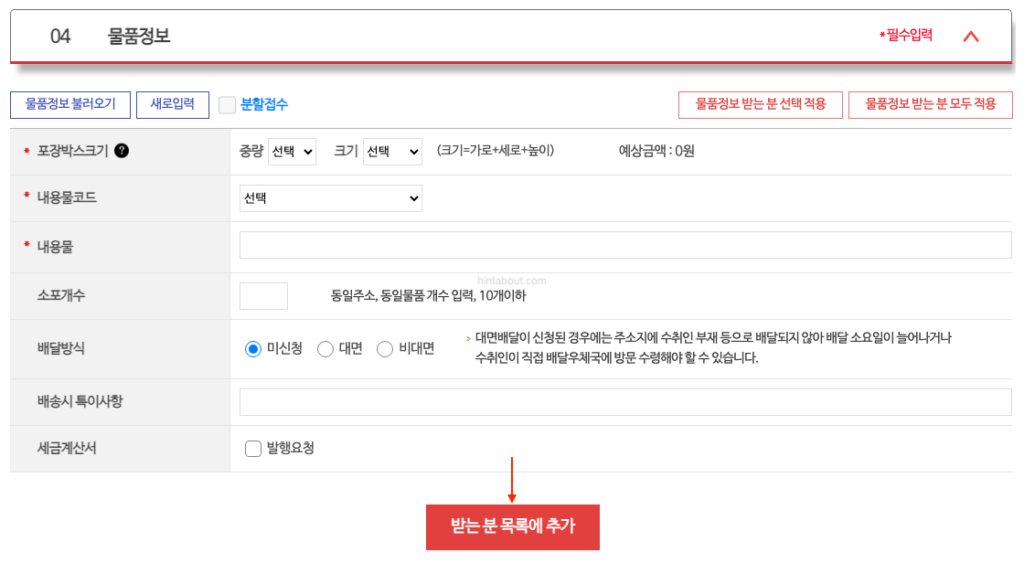The height and width of the screenshot is (563, 1024).
Task: Open the 크기 size dropdown
Action: (392, 152)
